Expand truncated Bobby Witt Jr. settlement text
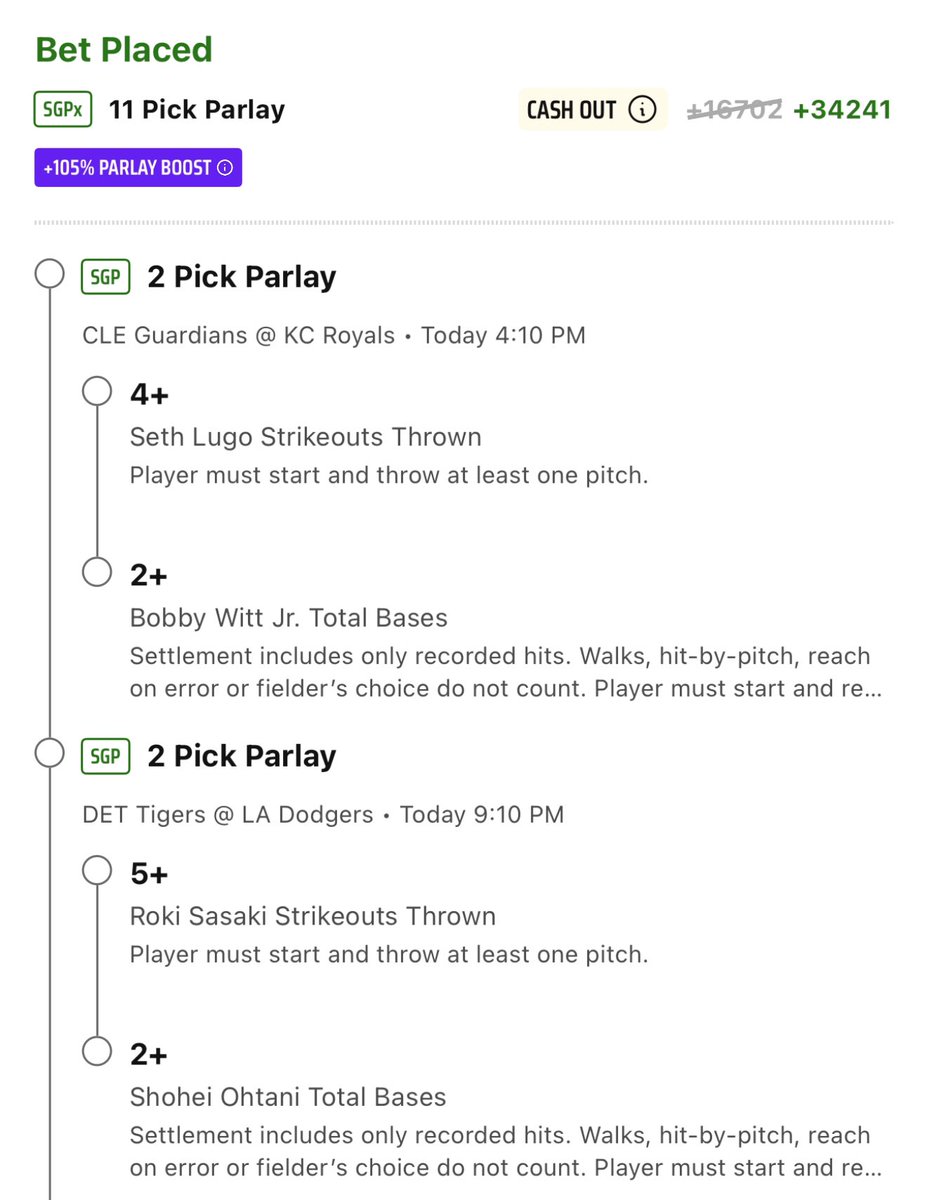The height and width of the screenshot is (1200, 927). coord(500,673)
